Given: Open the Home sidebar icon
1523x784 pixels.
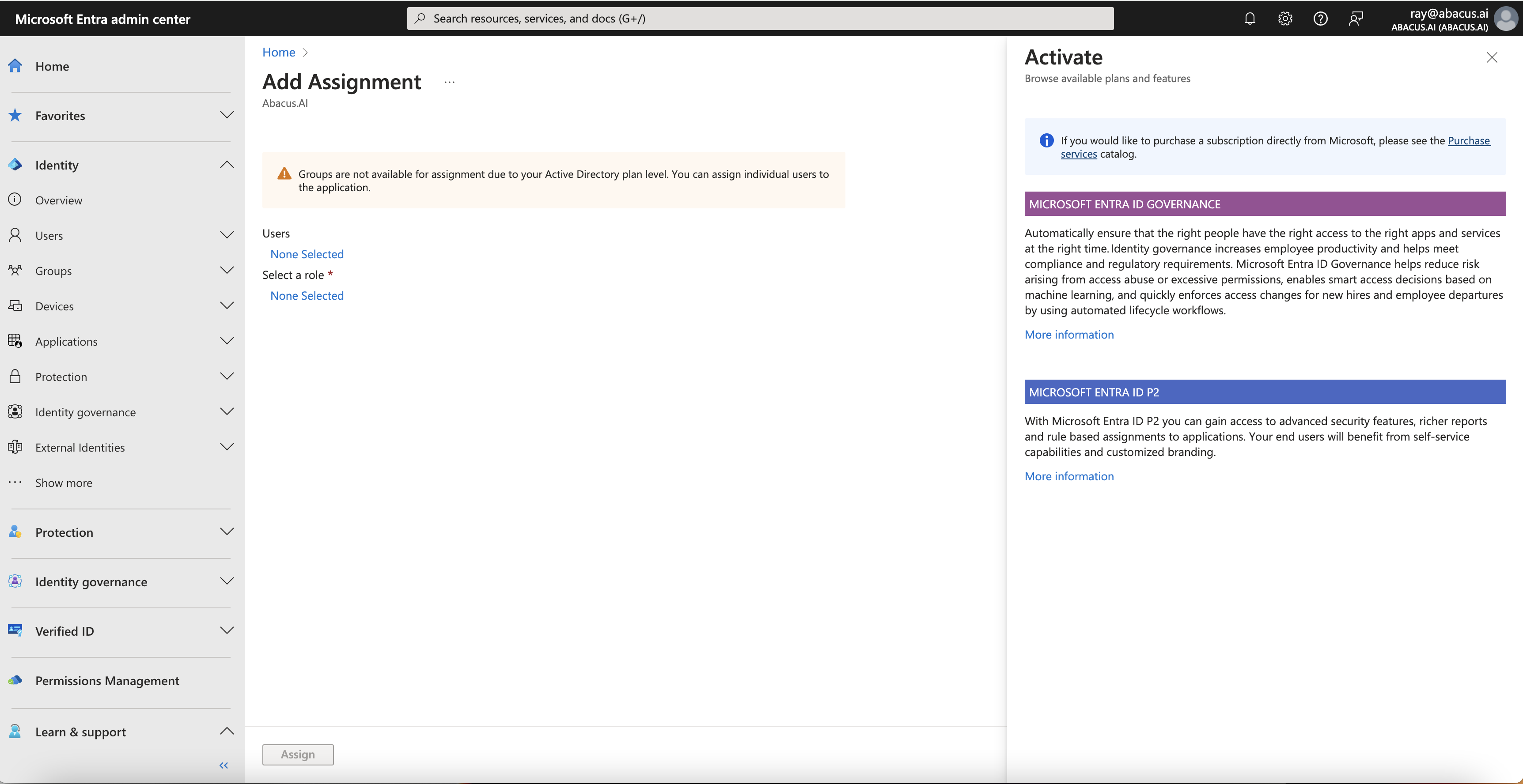Looking at the screenshot, I should point(15,66).
